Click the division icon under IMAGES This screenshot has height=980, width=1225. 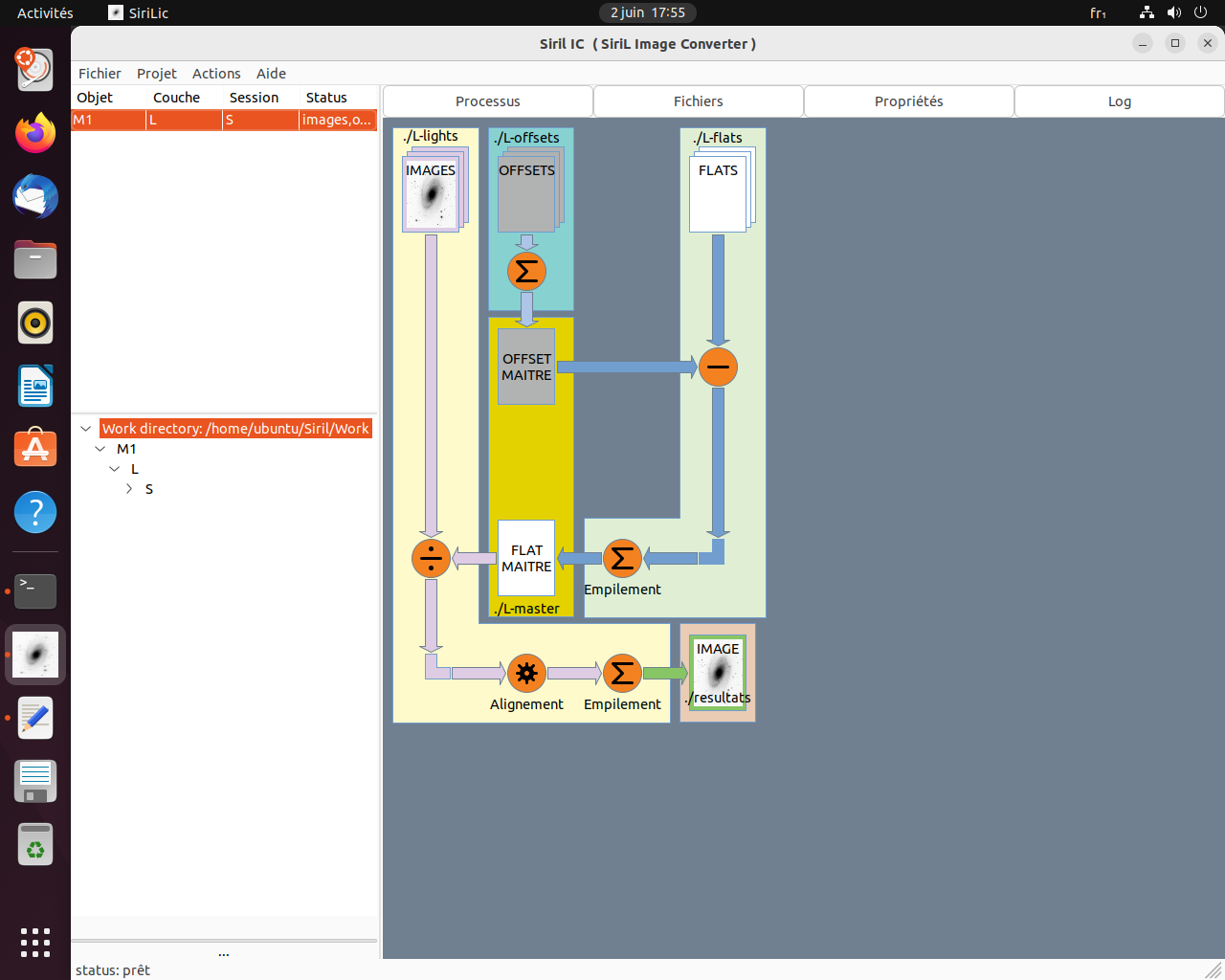click(x=431, y=558)
